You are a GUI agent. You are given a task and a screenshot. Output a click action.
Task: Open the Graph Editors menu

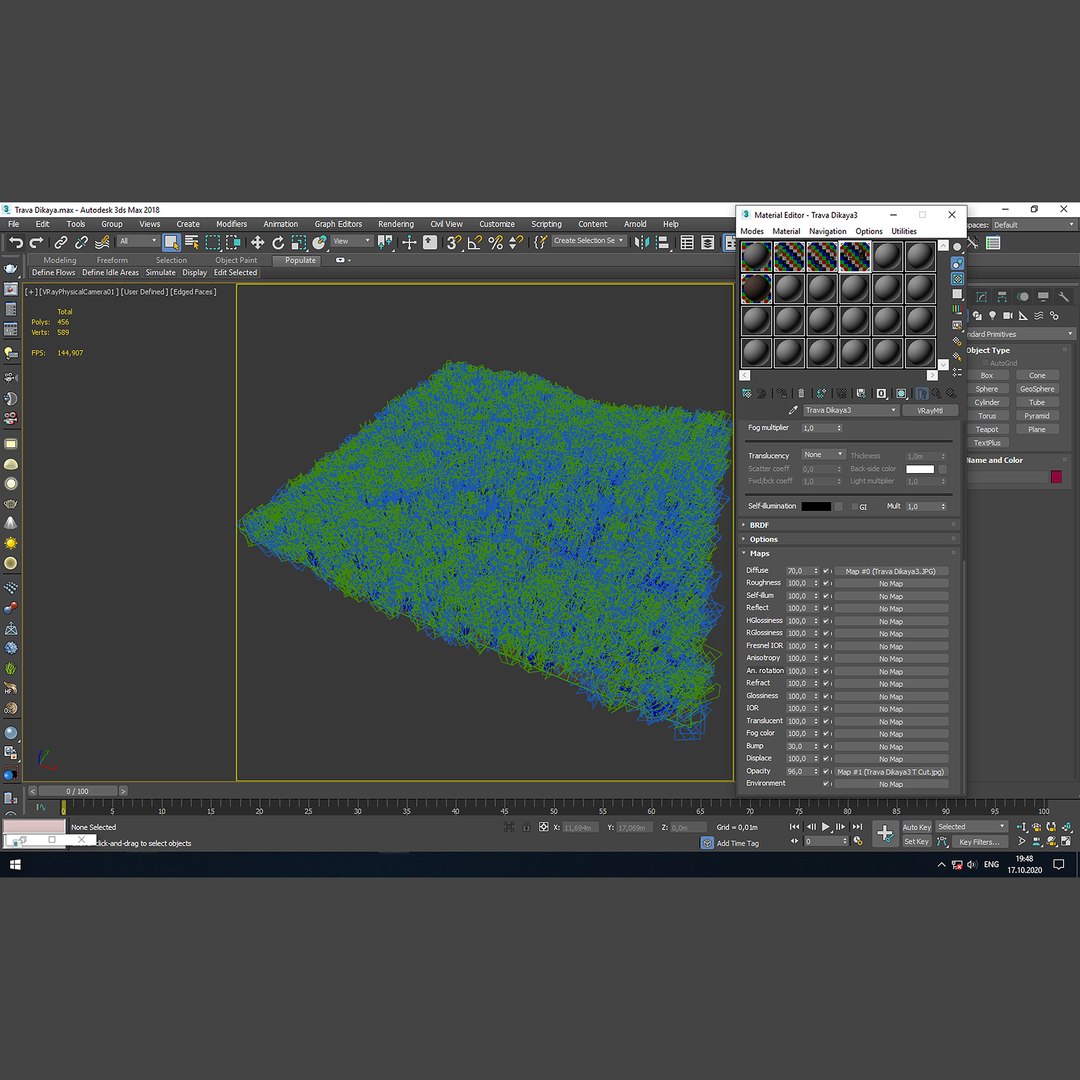[x=338, y=224]
